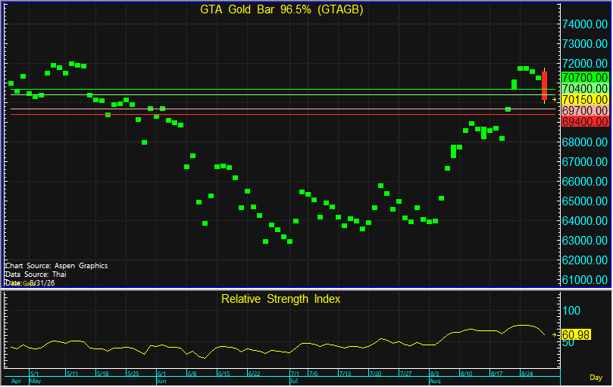Screen dimensions: 613x387
Task: Select the Jun month label on time axis
Action: [x=161, y=381]
